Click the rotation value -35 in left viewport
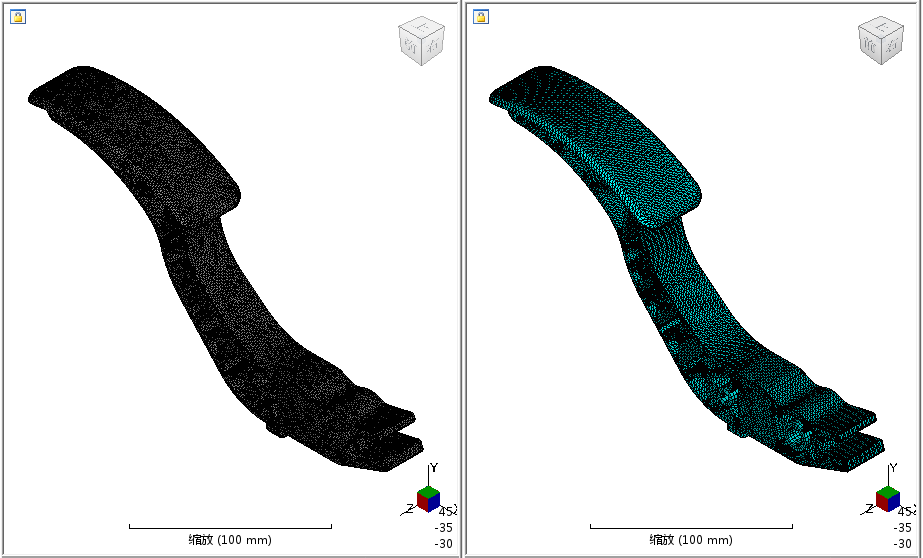Screen dimensions: 923x558 point(443,528)
